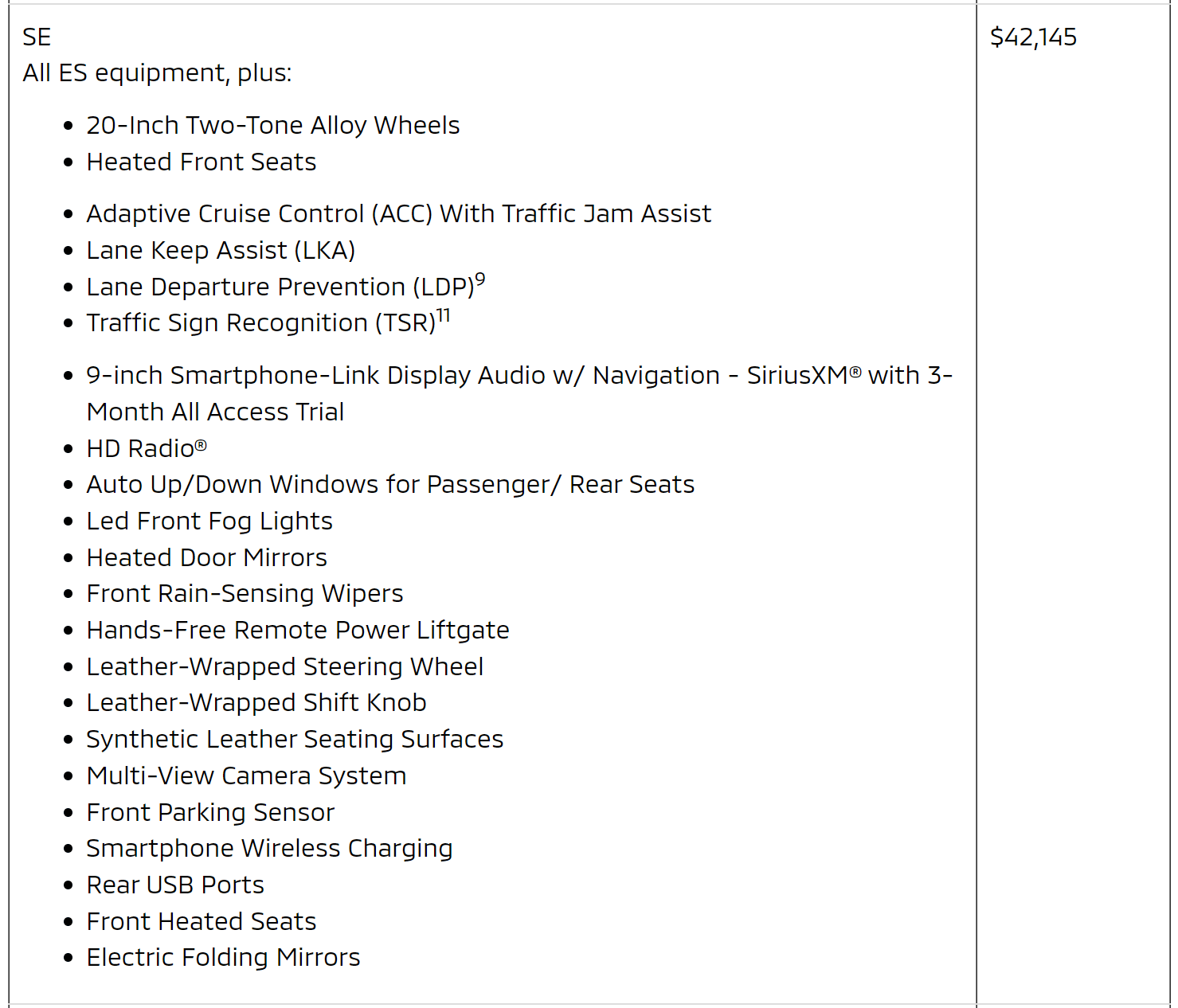Select the 20-Inch Two-Tone Alloy Wheels item
The width and height of the screenshot is (1178, 1008).
[272, 126]
